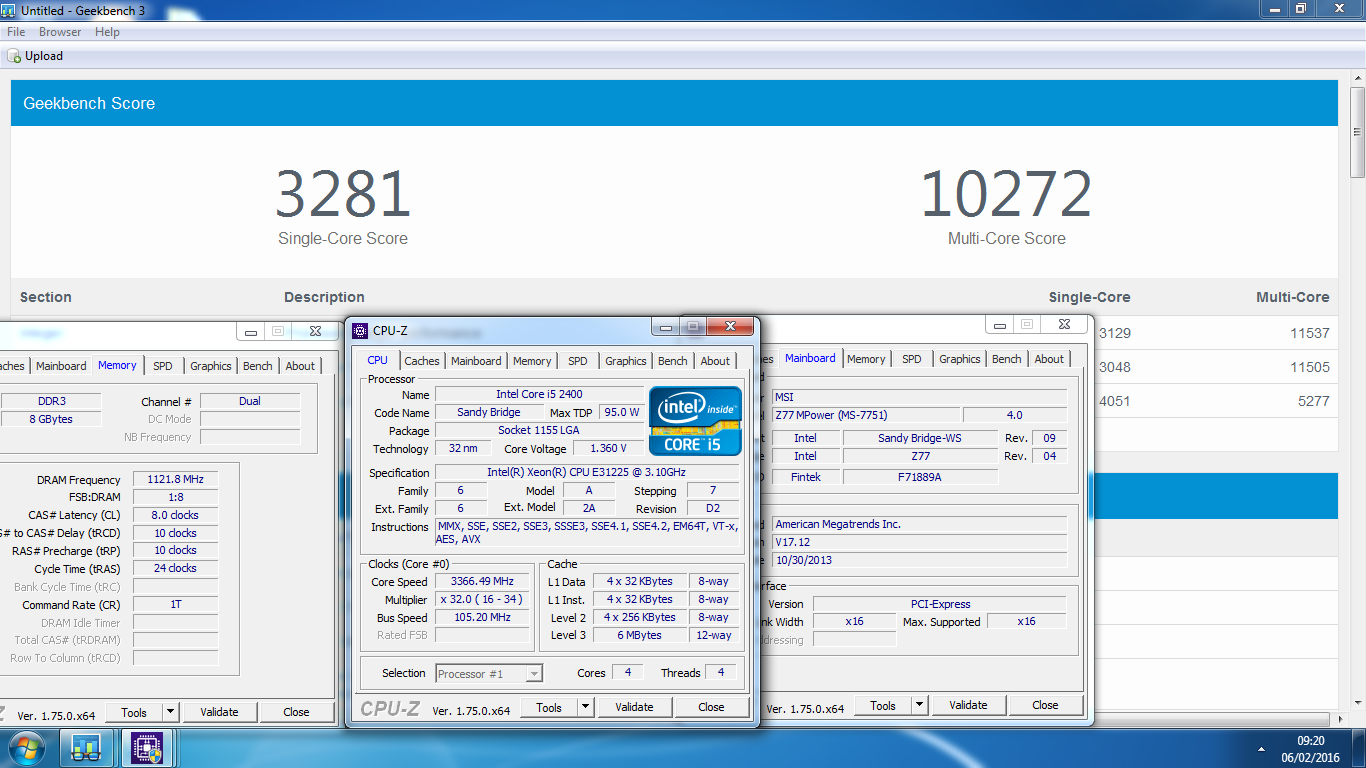This screenshot has width=1366, height=768.
Task: Open Memory tab in right CPU-Z mainboard window
Action: pyautogui.click(x=866, y=359)
